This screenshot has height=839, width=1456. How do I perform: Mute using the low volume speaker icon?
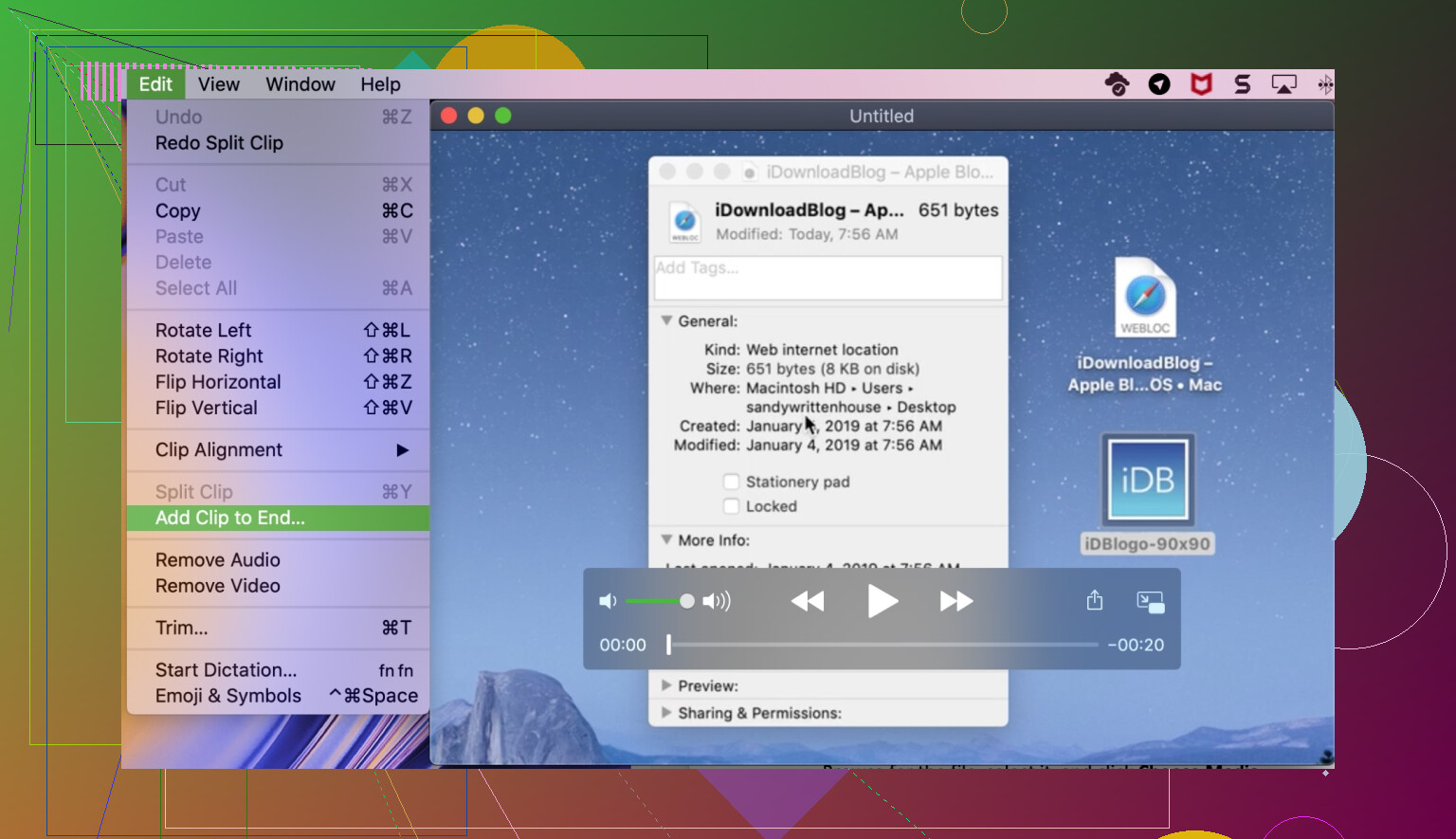[x=608, y=601]
